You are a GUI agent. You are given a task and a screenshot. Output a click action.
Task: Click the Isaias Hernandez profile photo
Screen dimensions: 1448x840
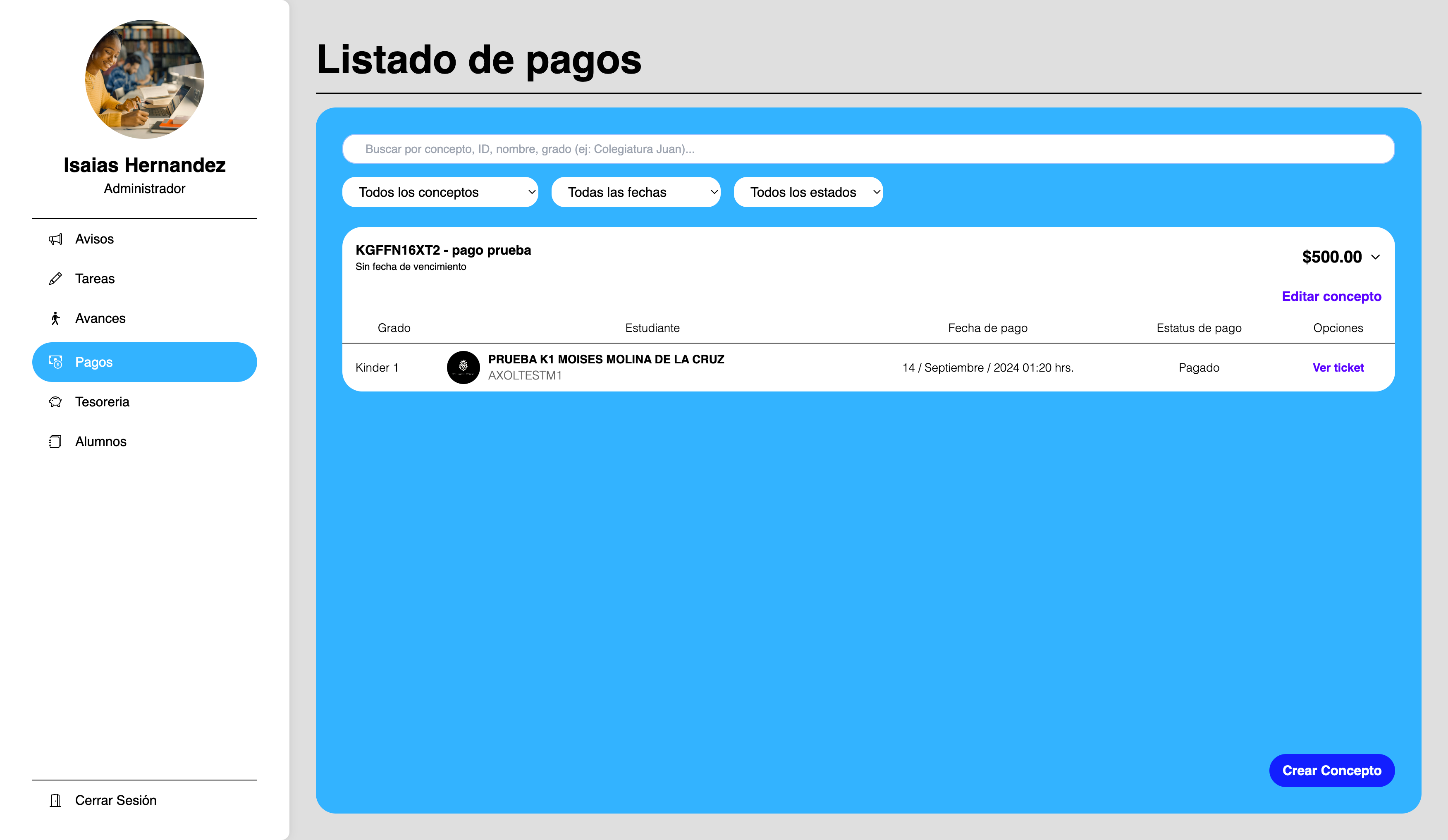click(x=145, y=79)
